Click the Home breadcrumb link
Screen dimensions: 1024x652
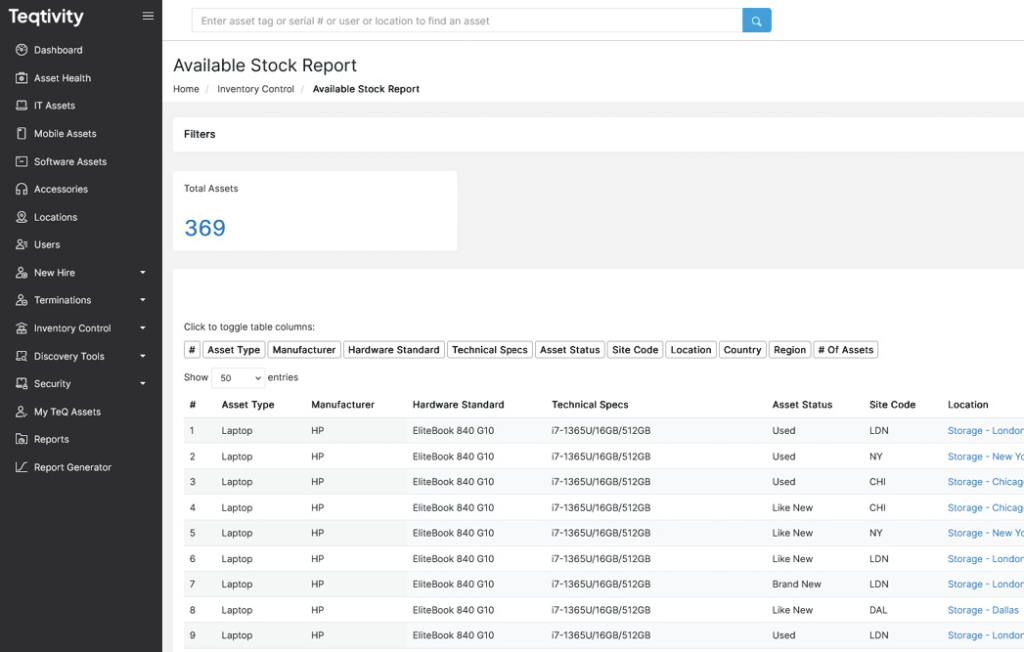point(186,89)
